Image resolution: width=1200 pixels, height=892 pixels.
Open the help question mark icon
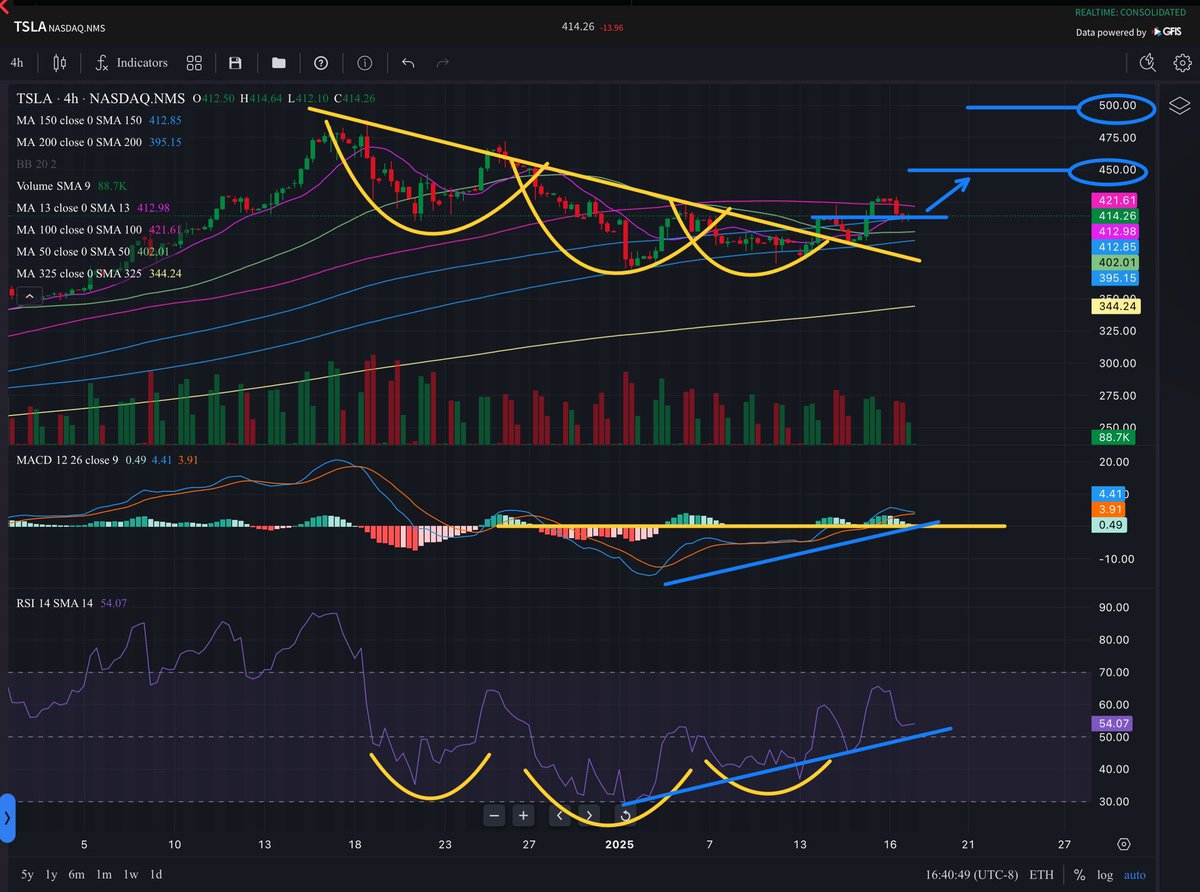[321, 63]
